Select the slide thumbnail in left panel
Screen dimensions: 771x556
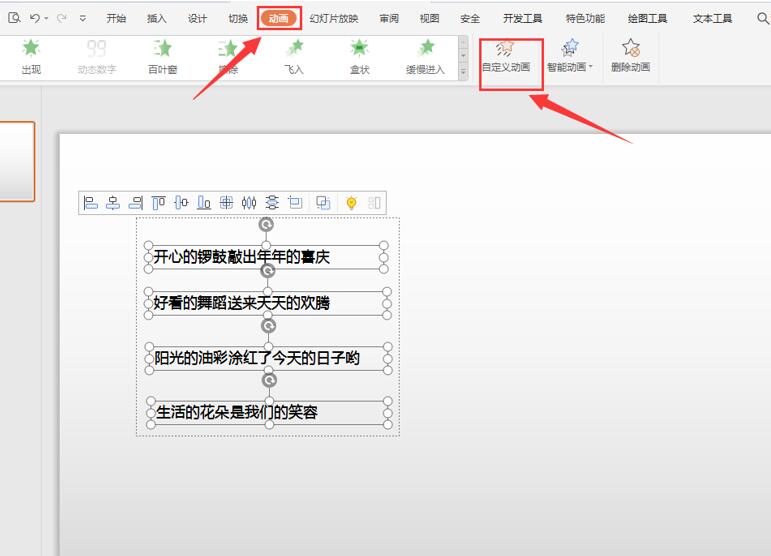click(17, 162)
